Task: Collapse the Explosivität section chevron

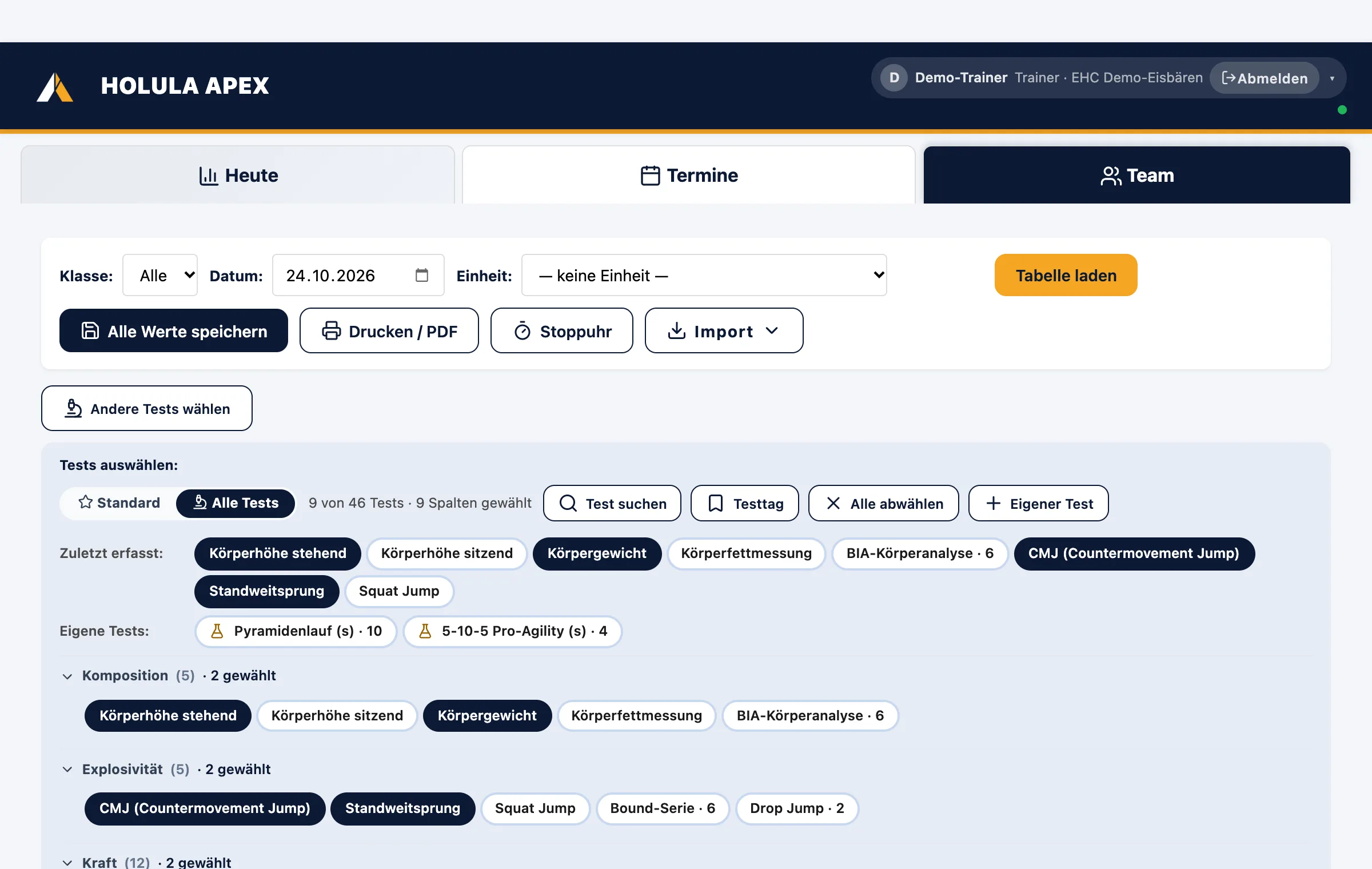Action: pos(67,770)
